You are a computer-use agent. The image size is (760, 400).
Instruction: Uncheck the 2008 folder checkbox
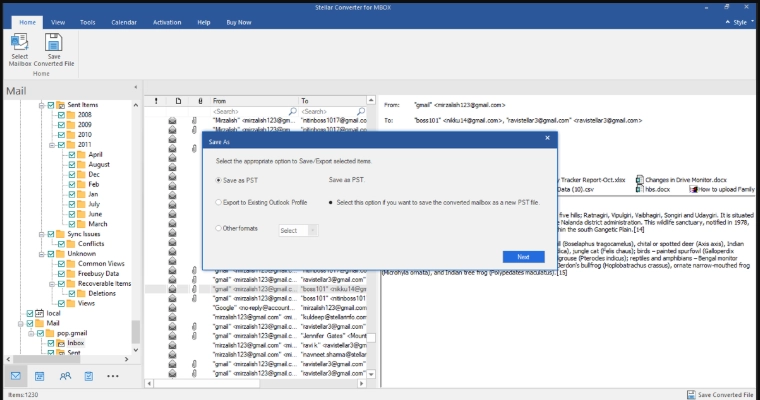pos(61,115)
